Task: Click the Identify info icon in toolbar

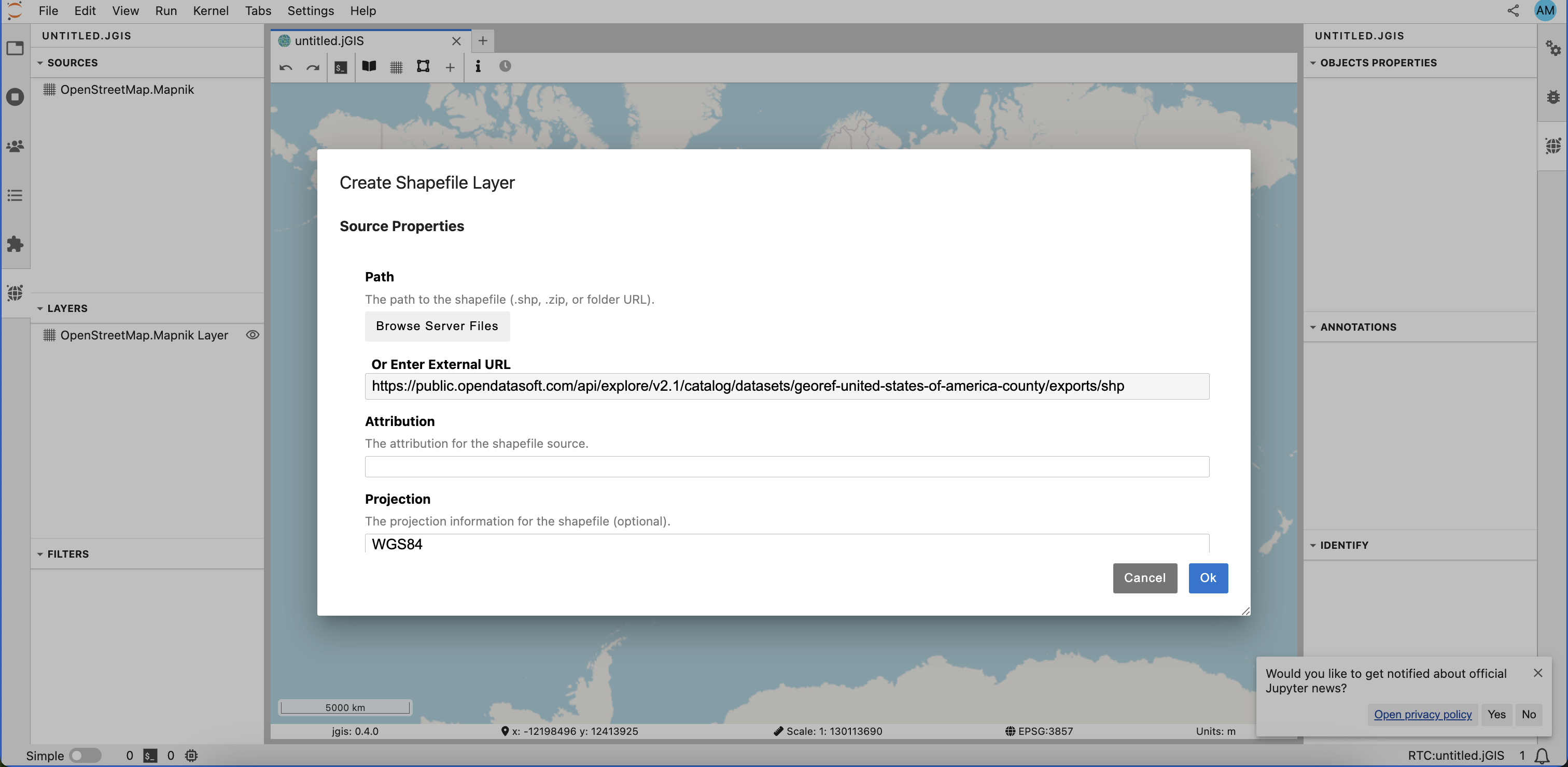Action: (x=479, y=67)
